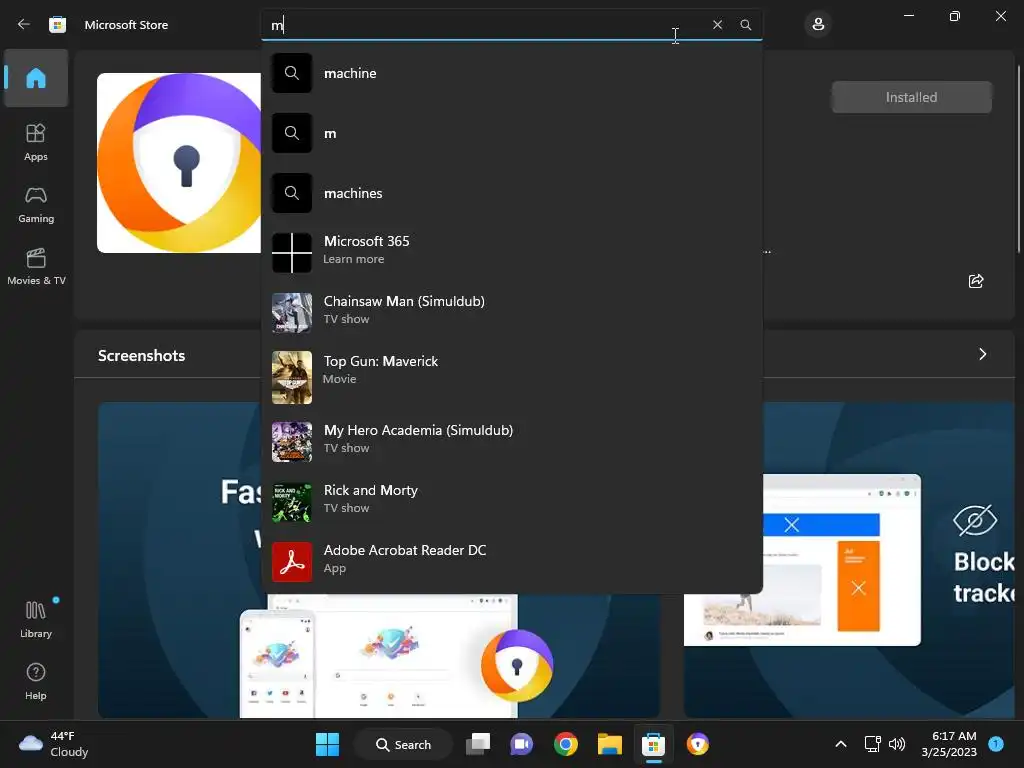
Task: Click the Installed button
Action: 911,97
